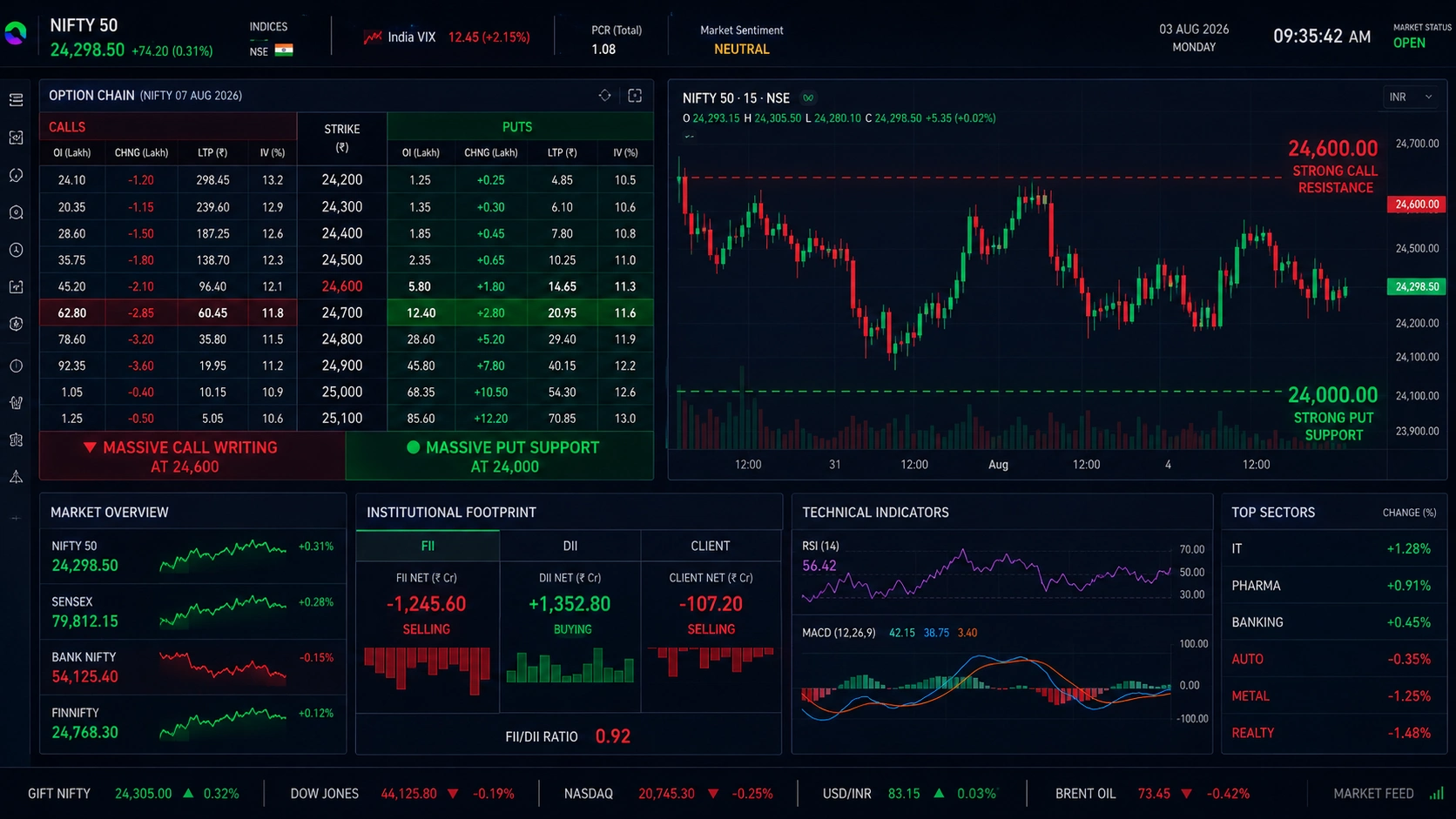Image resolution: width=1456 pixels, height=819 pixels.
Task: Click the green dot beside MASSIVE PUT SUPPORT
Action: pyautogui.click(x=414, y=447)
